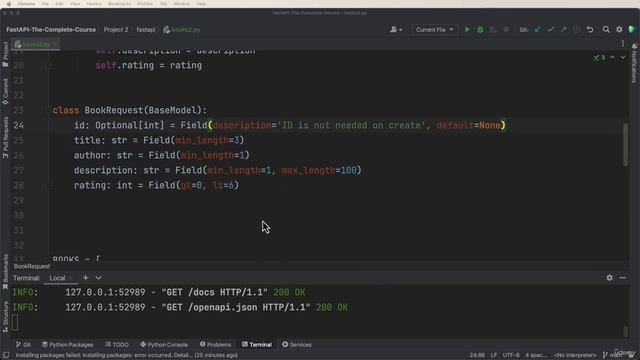This screenshot has height=360, width=640.
Task: Hide the terminal panel with minus icon
Action: [622, 278]
